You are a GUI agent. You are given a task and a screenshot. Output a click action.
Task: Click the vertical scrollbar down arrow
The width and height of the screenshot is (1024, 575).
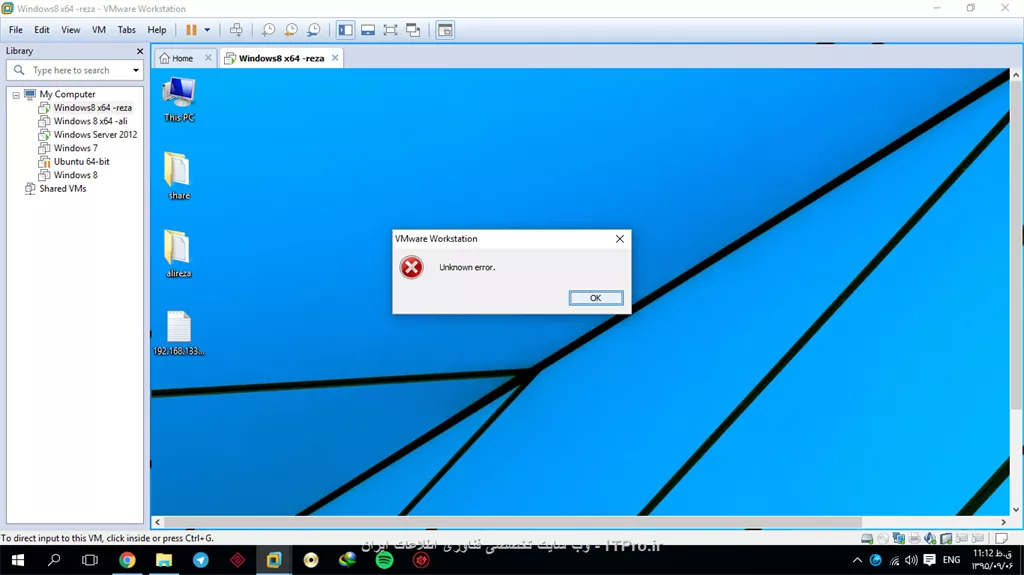click(1016, 510)
